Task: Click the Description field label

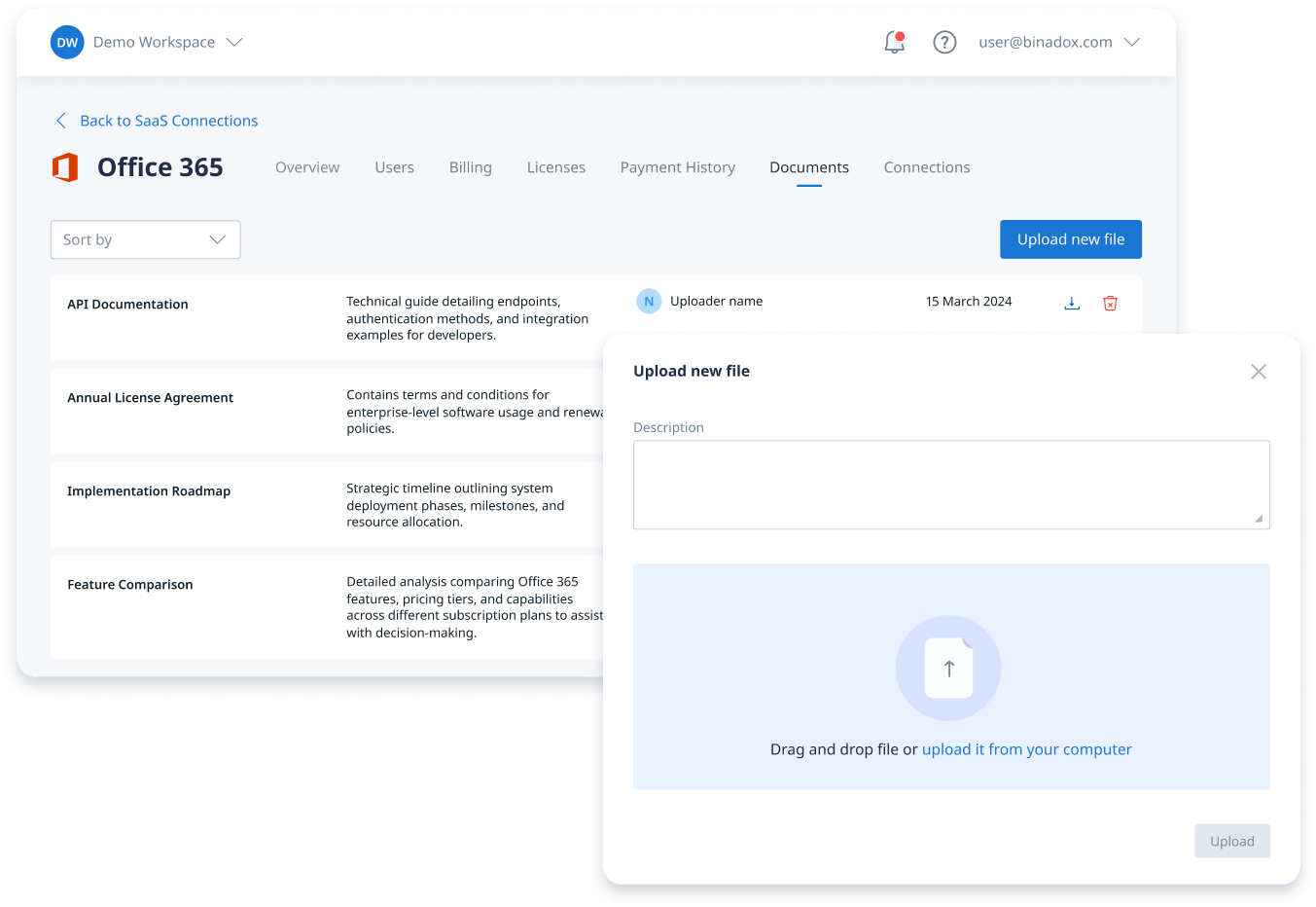Action: (668, 427)
